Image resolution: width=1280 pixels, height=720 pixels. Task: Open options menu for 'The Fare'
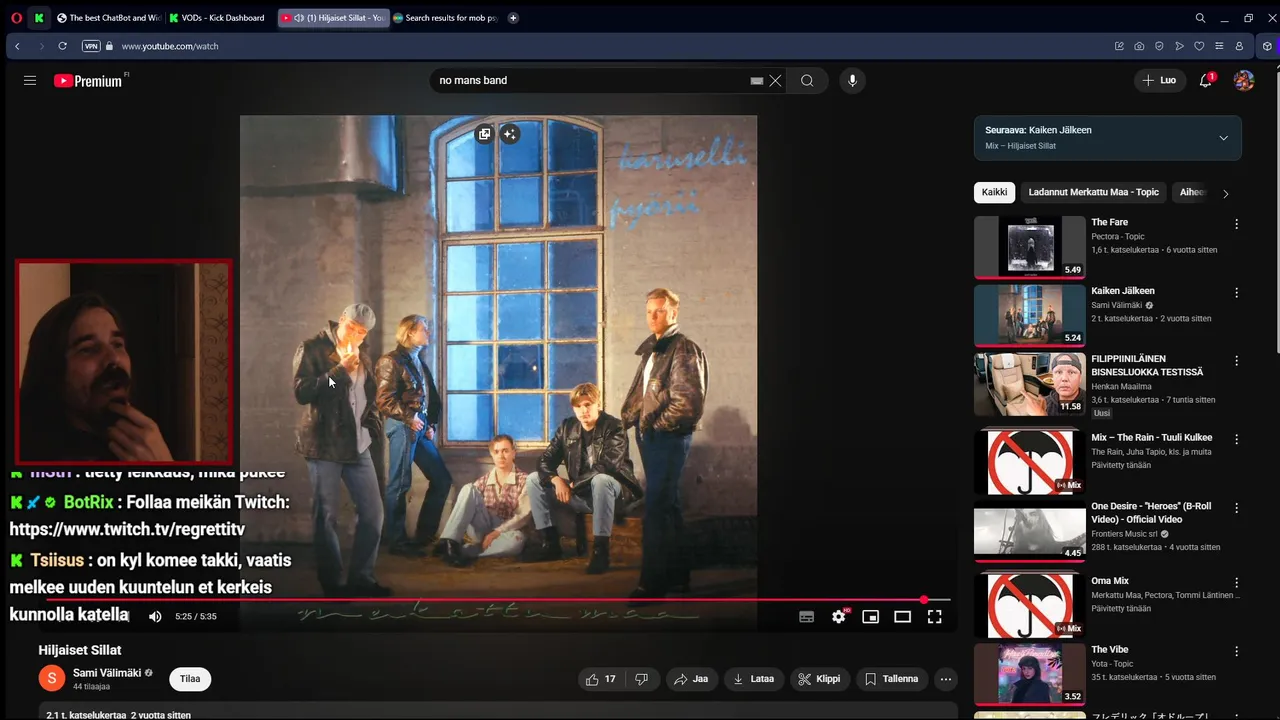pos(1236,224)
